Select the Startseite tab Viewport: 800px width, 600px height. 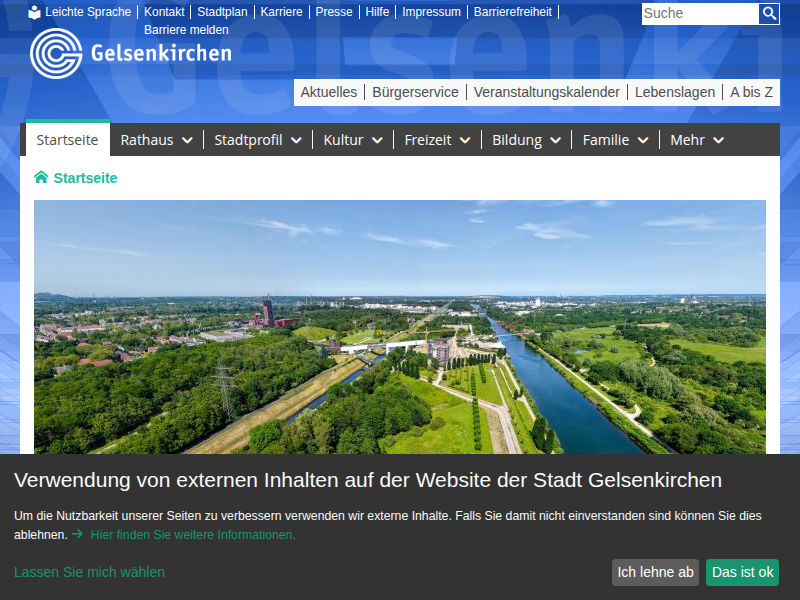pyautogui.click(x=67, y=139)
